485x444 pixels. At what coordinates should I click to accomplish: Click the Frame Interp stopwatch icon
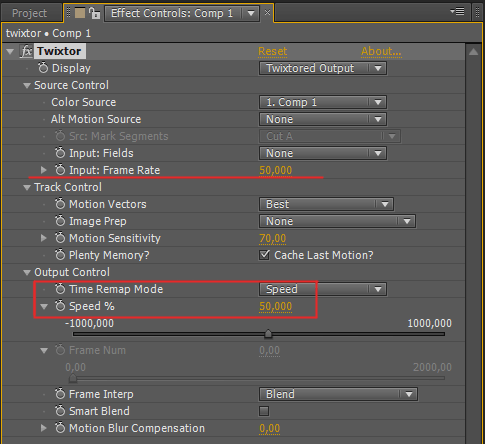pyautogui.click(x=60, y=394)
